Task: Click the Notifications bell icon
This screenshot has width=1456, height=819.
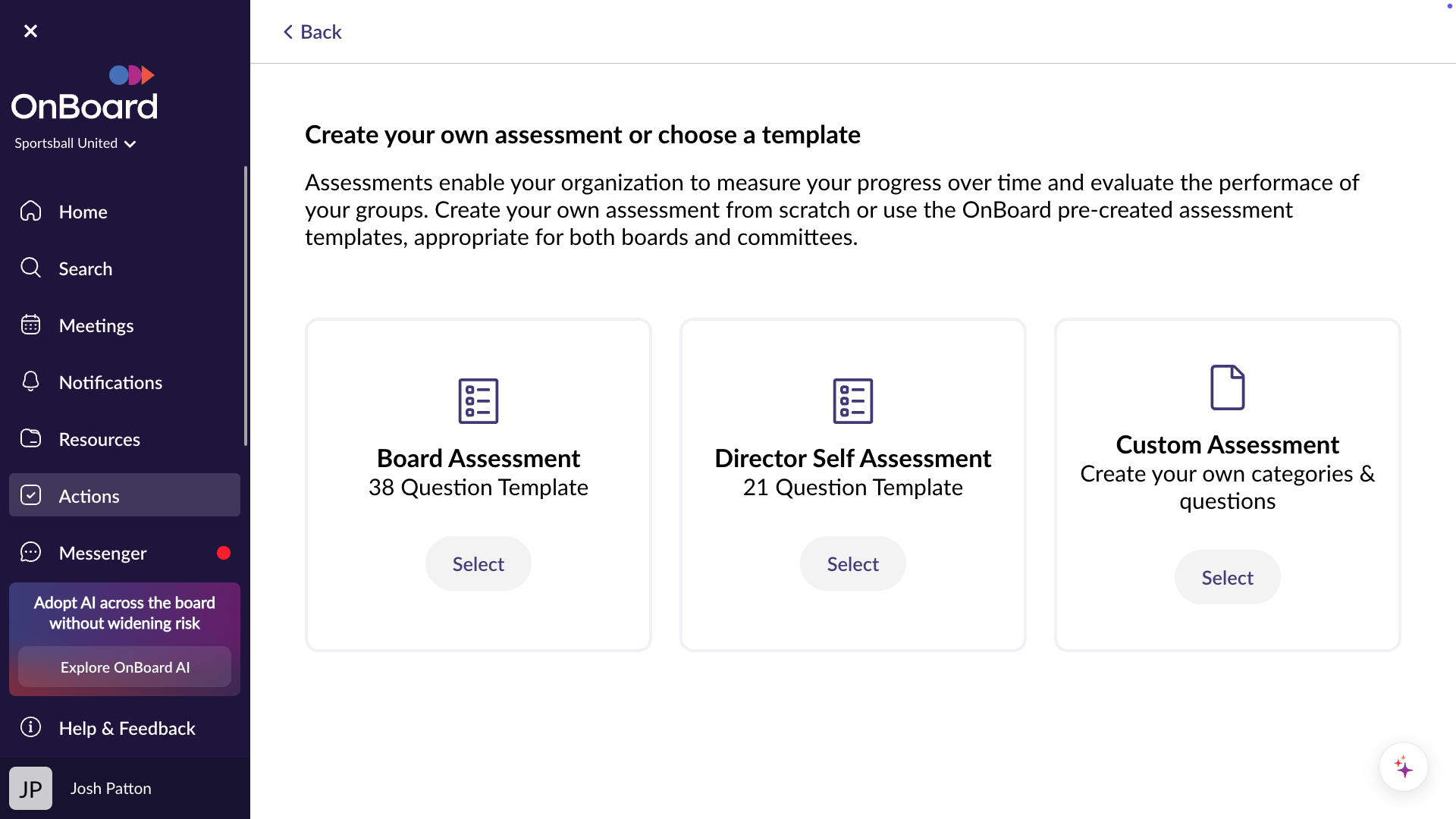Action: coord(30,381)
